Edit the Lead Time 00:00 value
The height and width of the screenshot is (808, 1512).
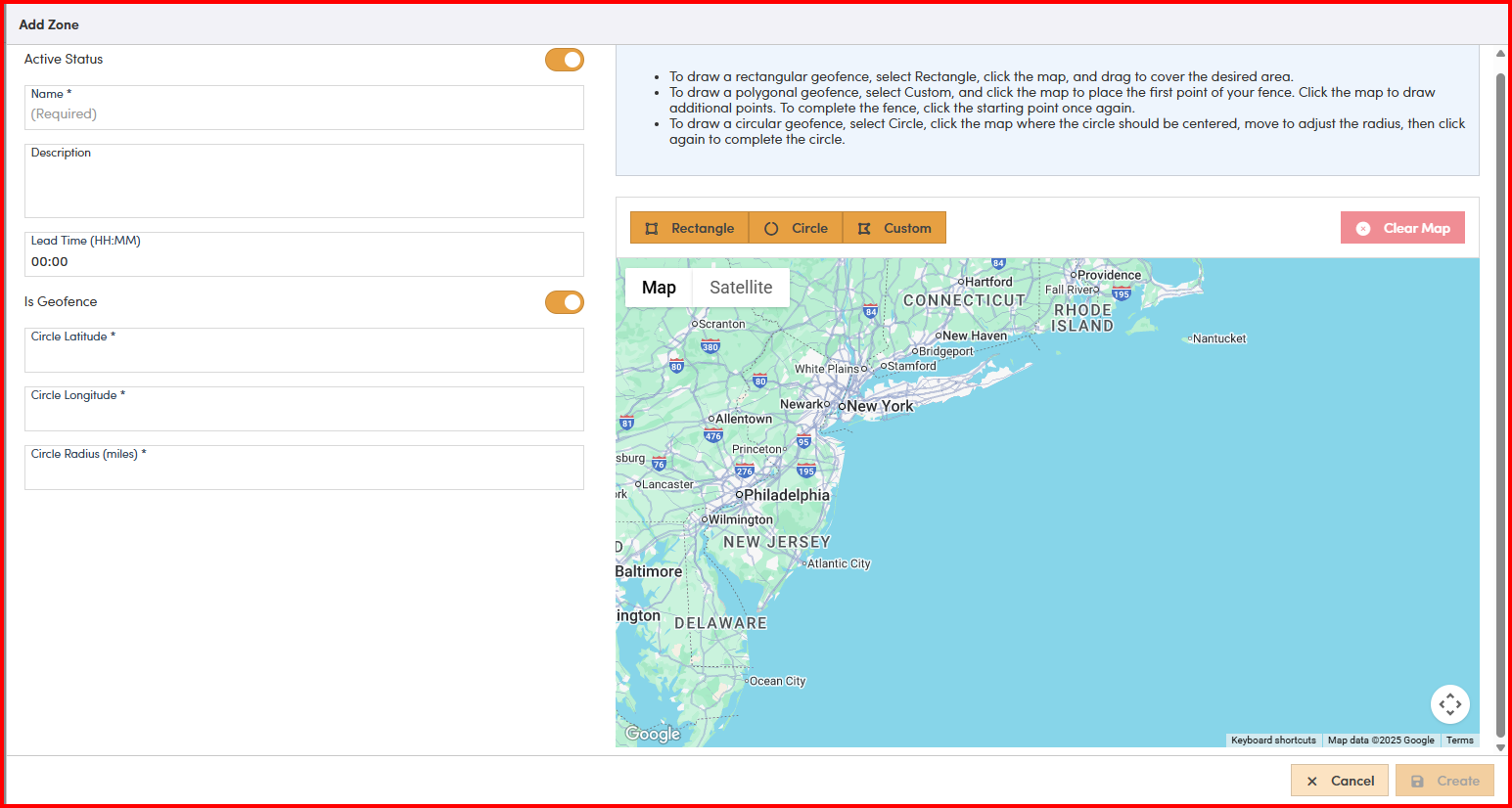304,254
